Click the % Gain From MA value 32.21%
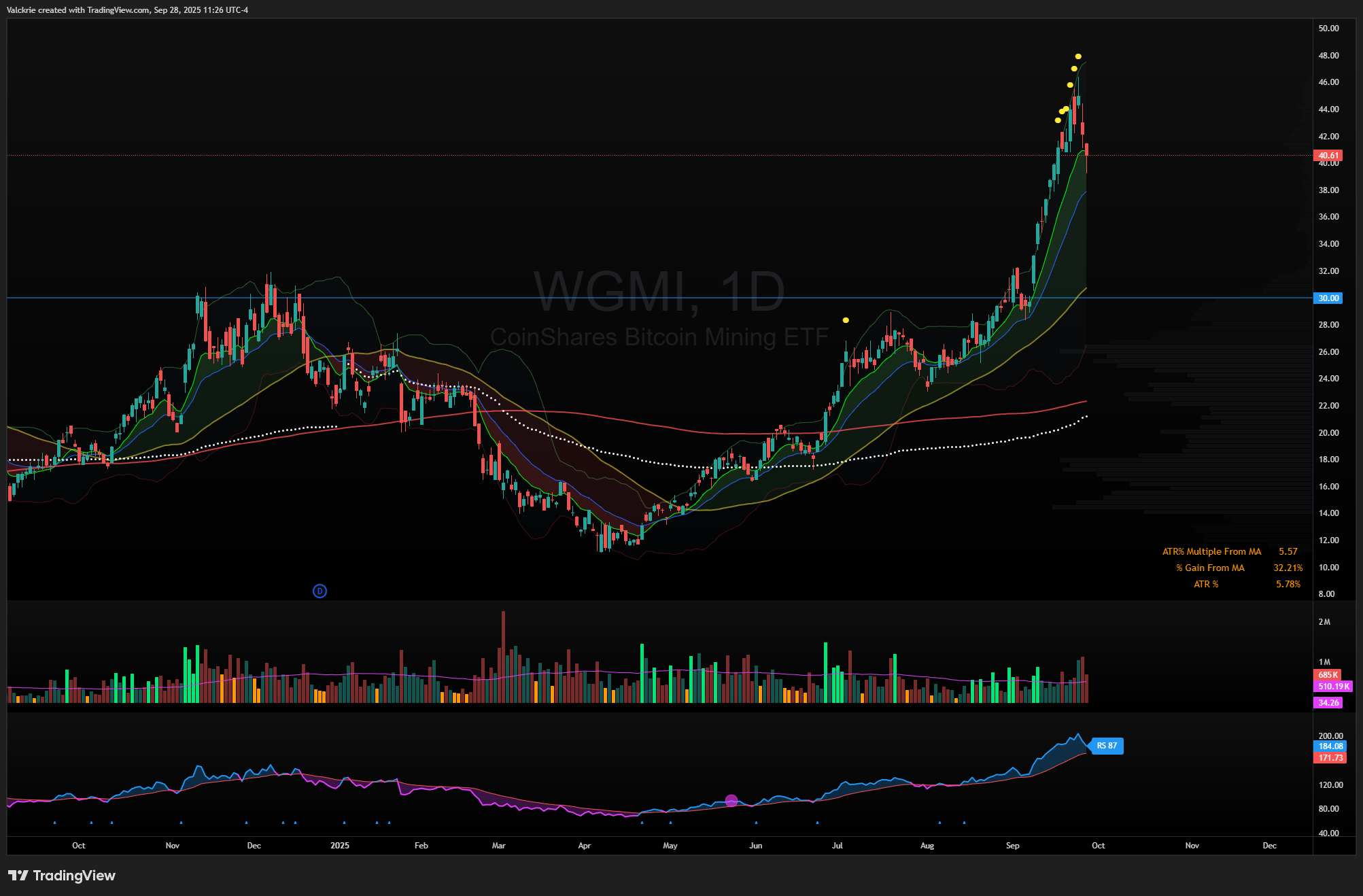Viewport: 1363px width, 896px height. (x=1288, y=568)
